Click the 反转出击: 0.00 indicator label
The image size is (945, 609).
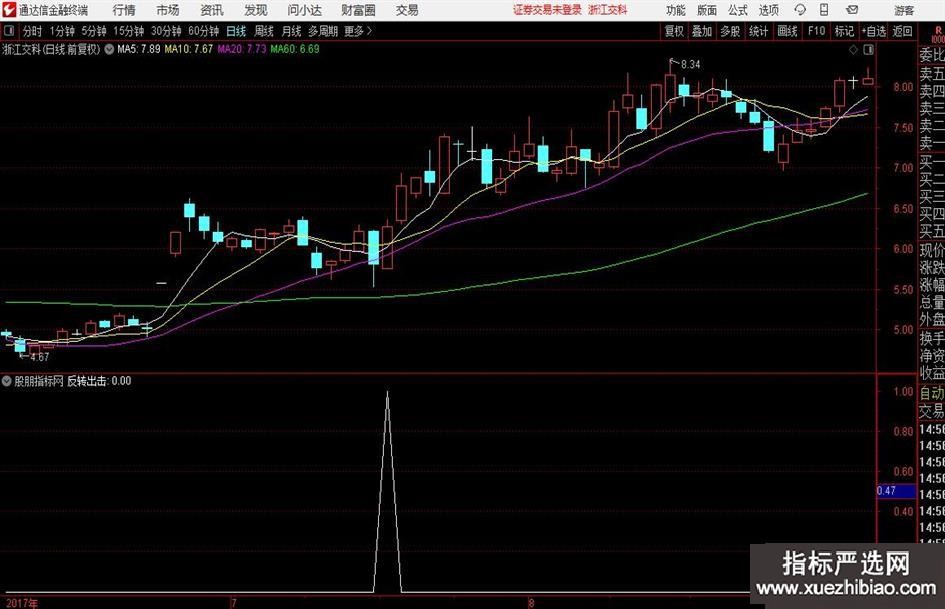99,381
